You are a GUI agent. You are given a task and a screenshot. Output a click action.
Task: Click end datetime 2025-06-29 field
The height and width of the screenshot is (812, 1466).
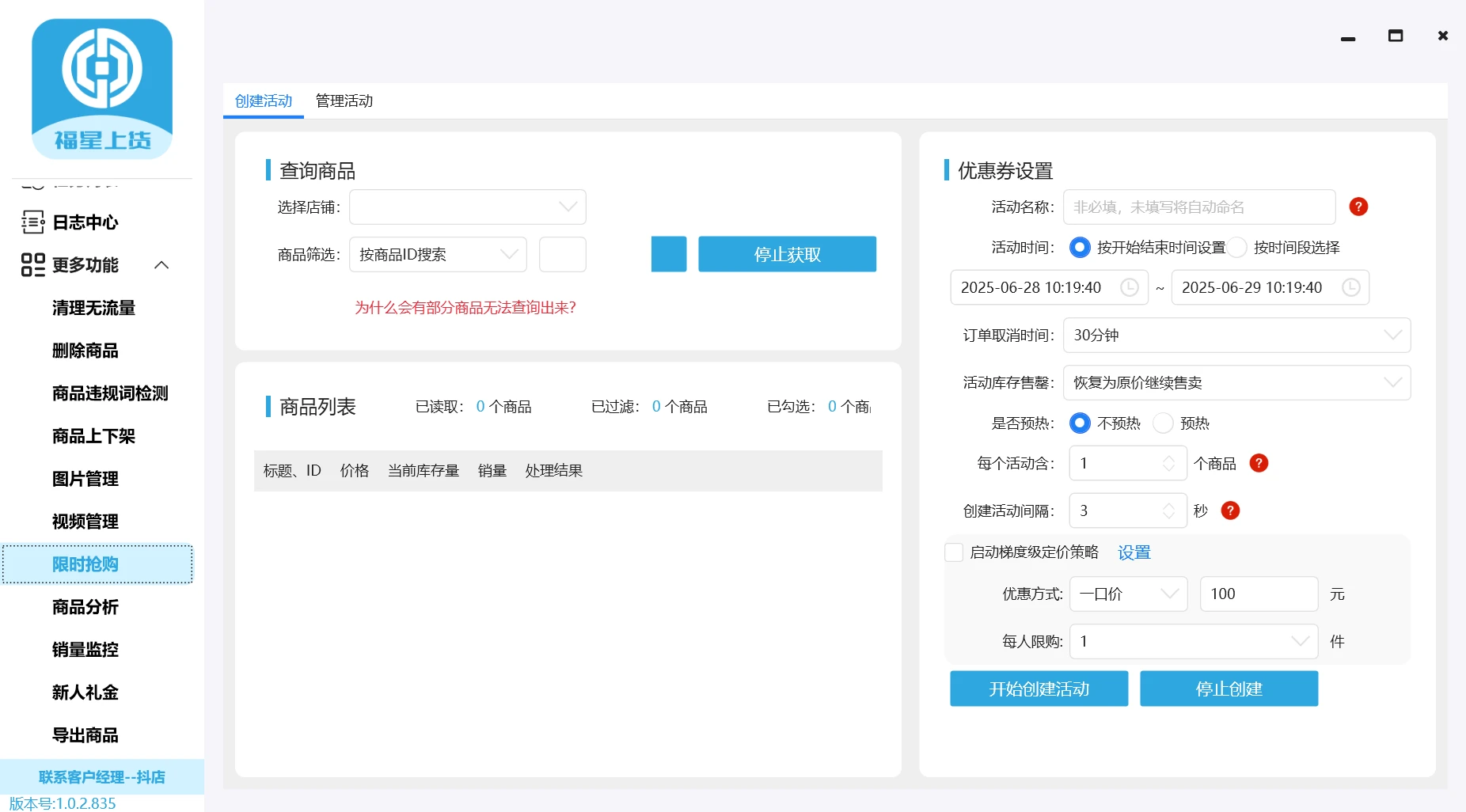pos(1270,287)
